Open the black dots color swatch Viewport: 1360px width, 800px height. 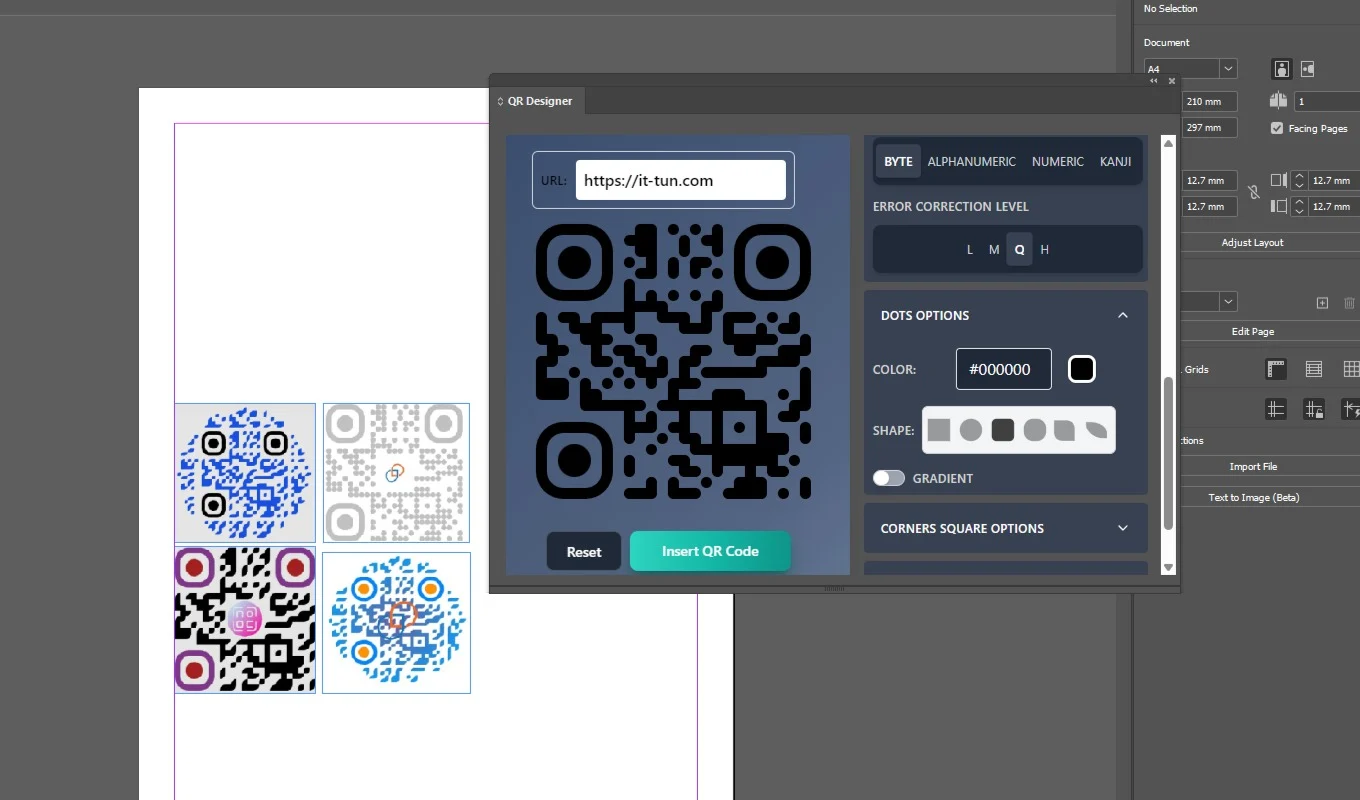click(x=1082, y=369)
